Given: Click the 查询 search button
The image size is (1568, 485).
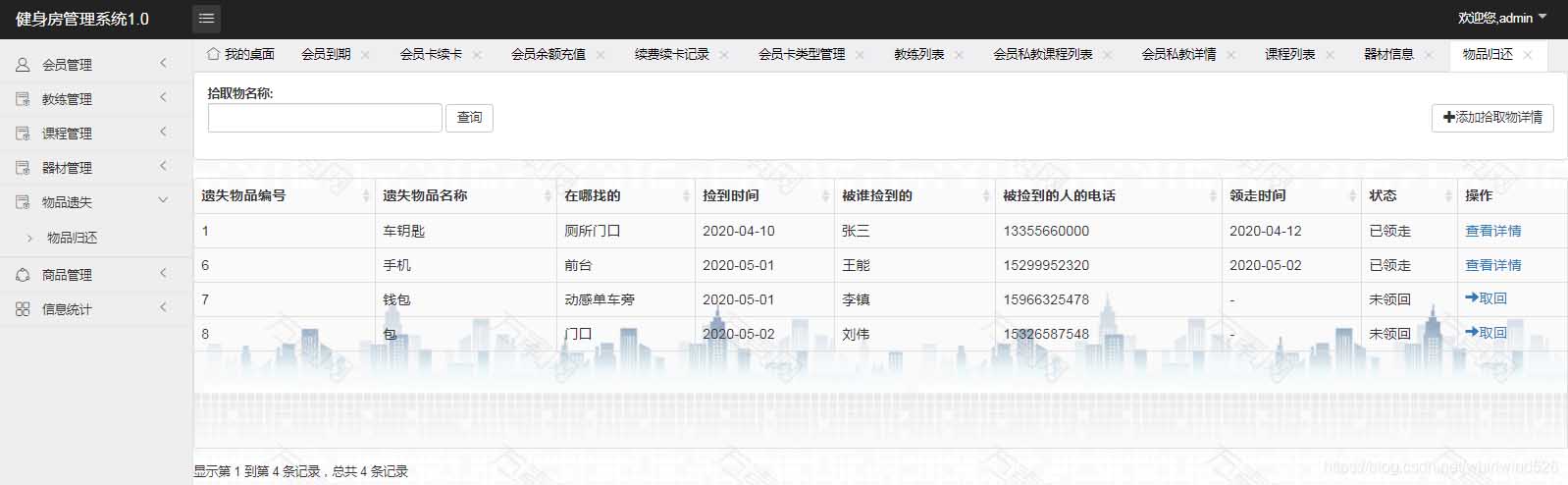Looking at the screenshot, I should tap(470, 118).
